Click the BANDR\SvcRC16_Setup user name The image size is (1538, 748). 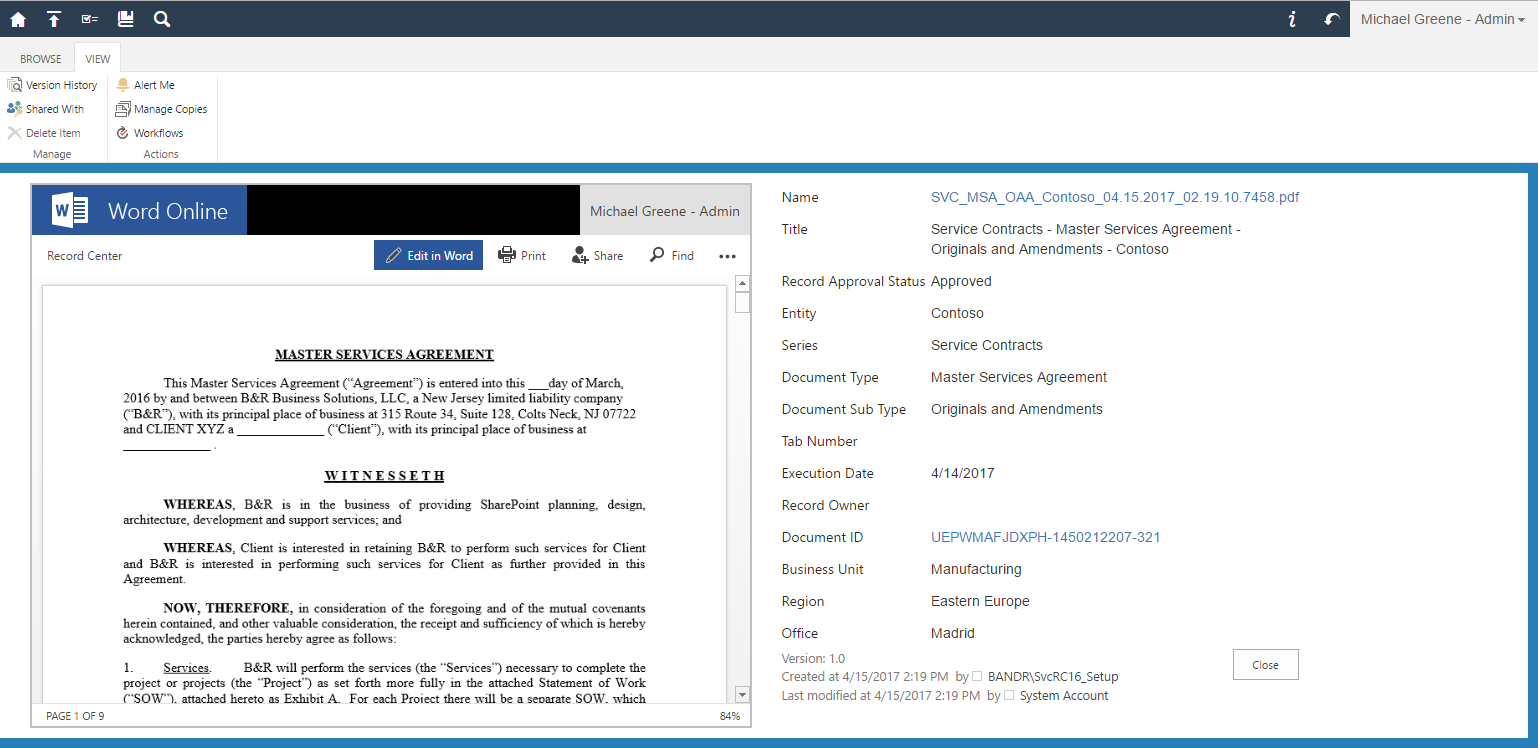[1053, 677]
